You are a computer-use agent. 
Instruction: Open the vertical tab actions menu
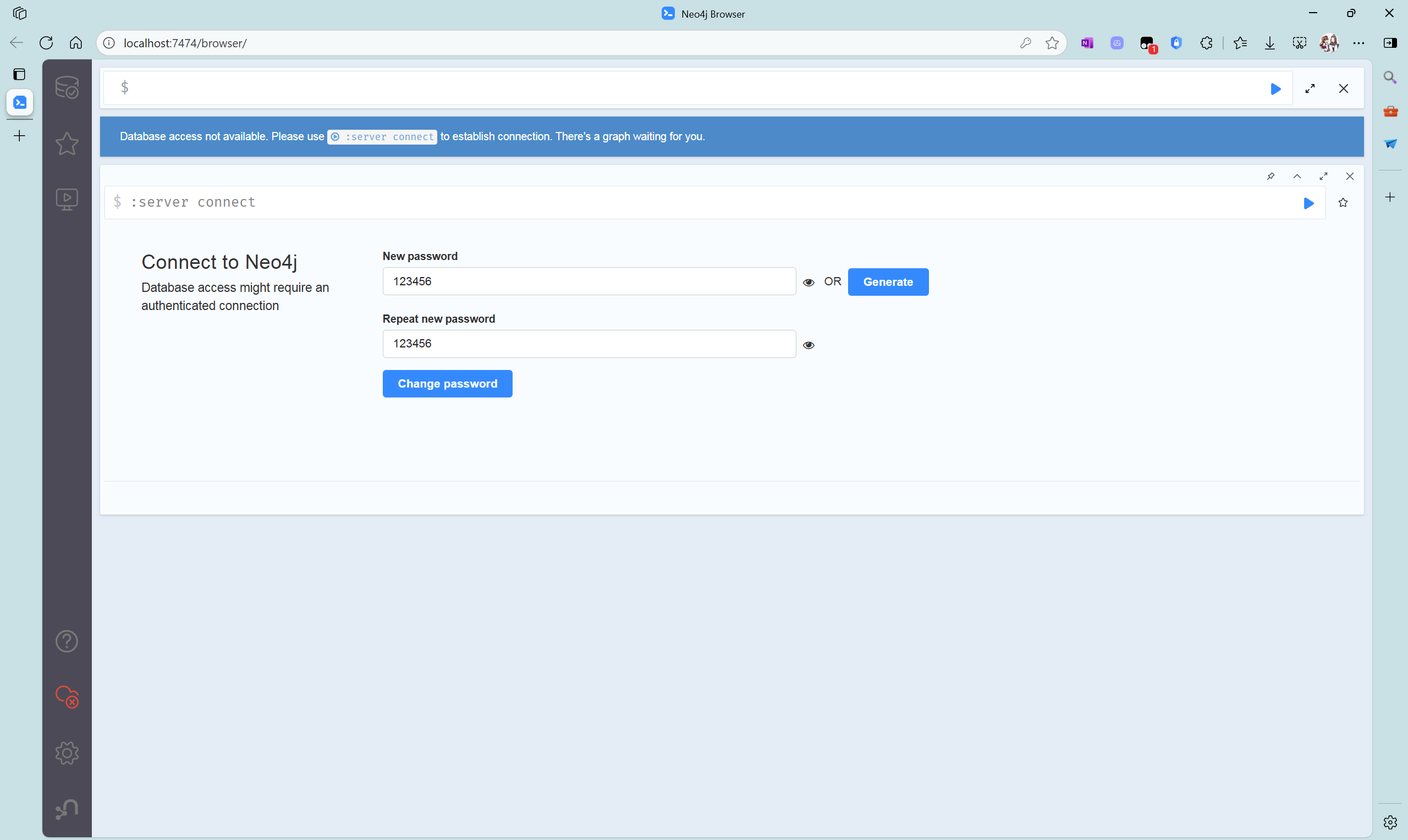click(19, 74)
